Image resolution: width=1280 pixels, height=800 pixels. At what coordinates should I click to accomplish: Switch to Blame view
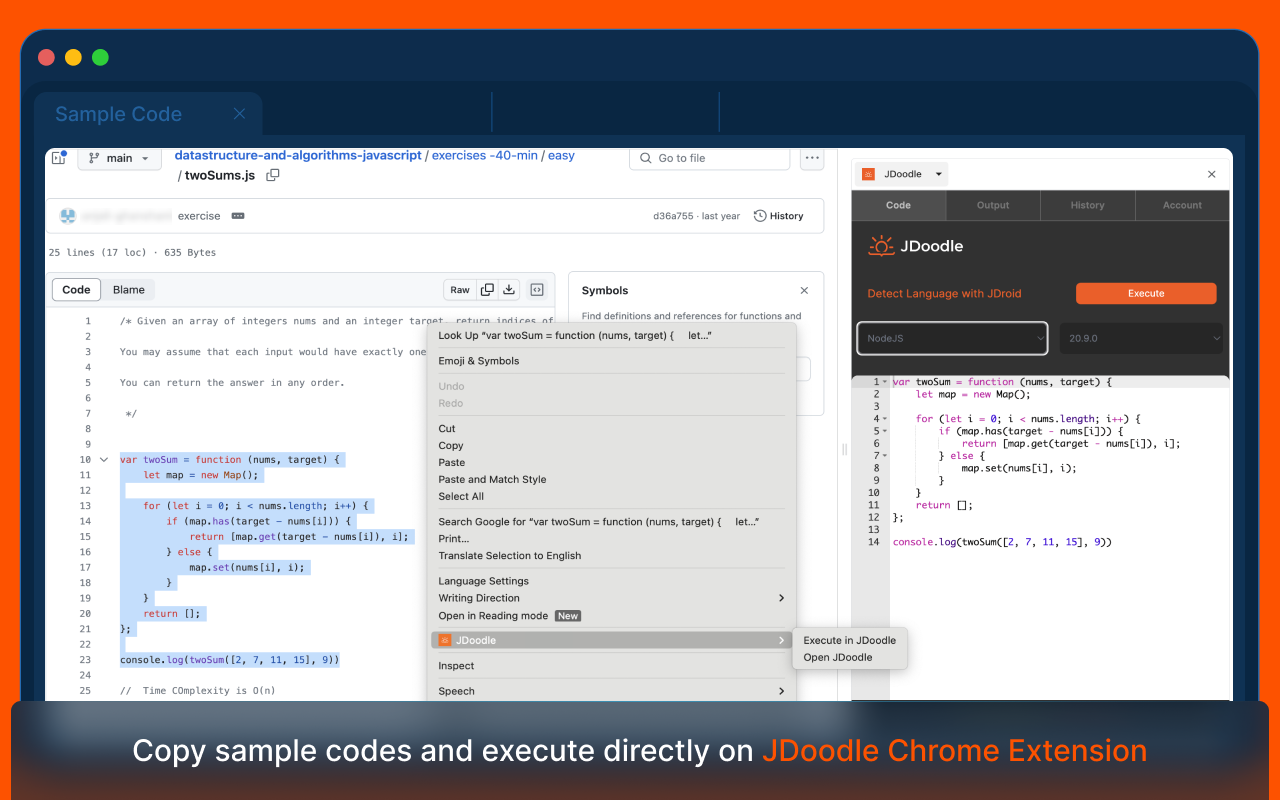[x=128, y=290]
